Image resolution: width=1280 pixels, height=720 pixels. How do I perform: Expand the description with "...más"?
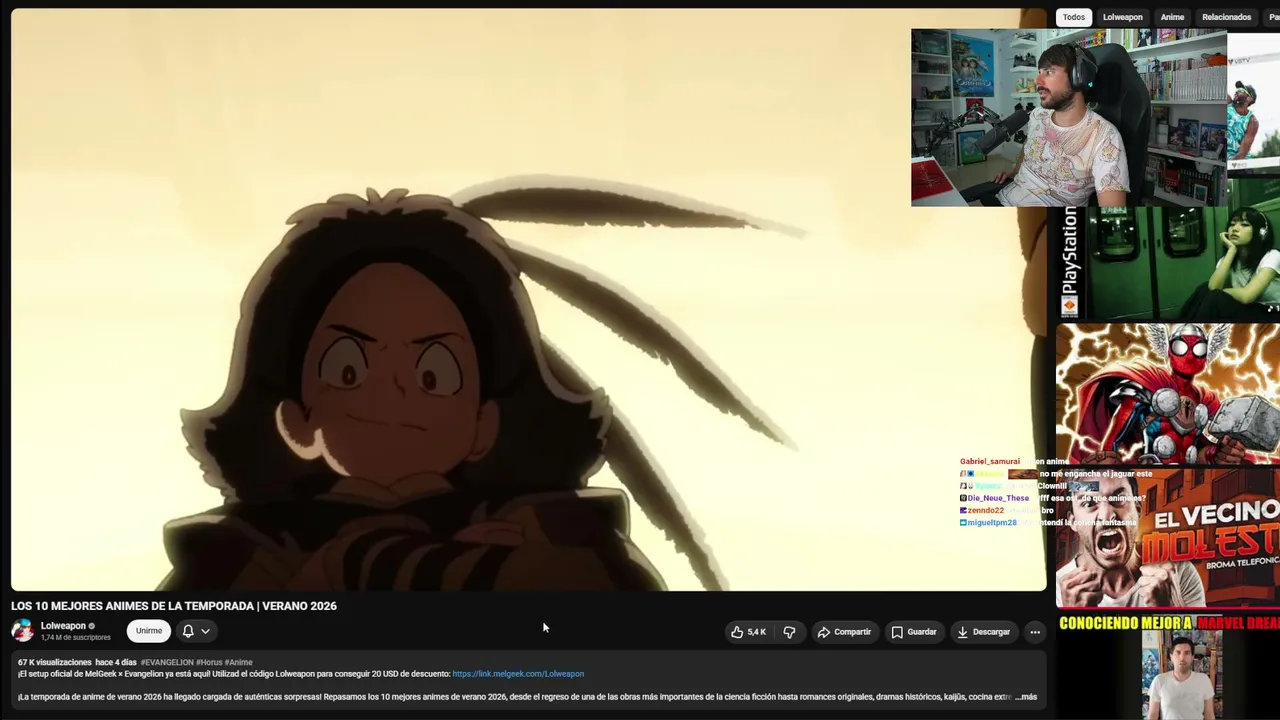point(1026,697)
